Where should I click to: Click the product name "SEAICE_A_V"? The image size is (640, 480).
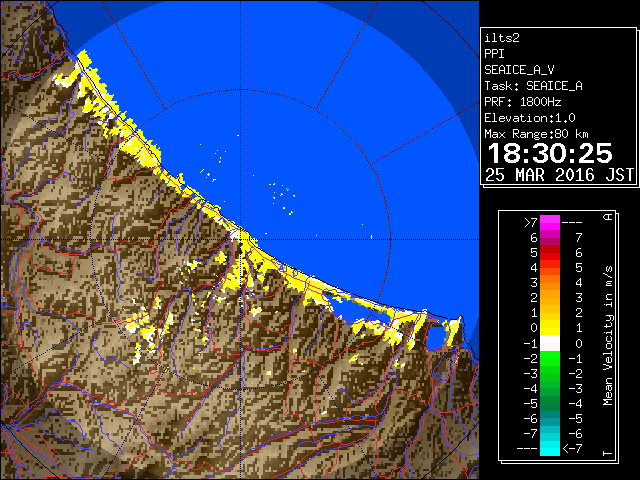(519, 70)
